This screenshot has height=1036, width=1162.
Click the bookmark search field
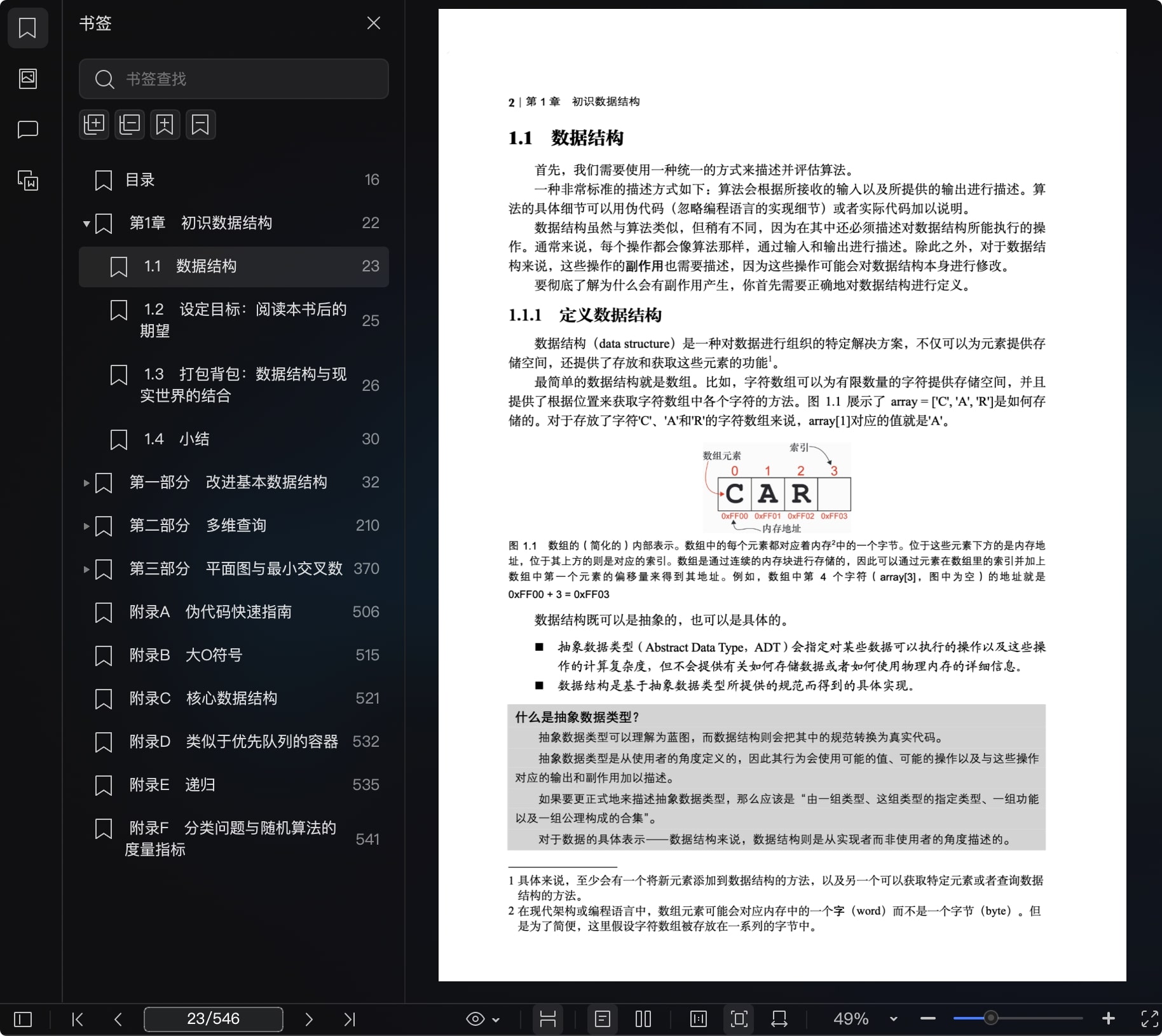click(x=234, y=79)
